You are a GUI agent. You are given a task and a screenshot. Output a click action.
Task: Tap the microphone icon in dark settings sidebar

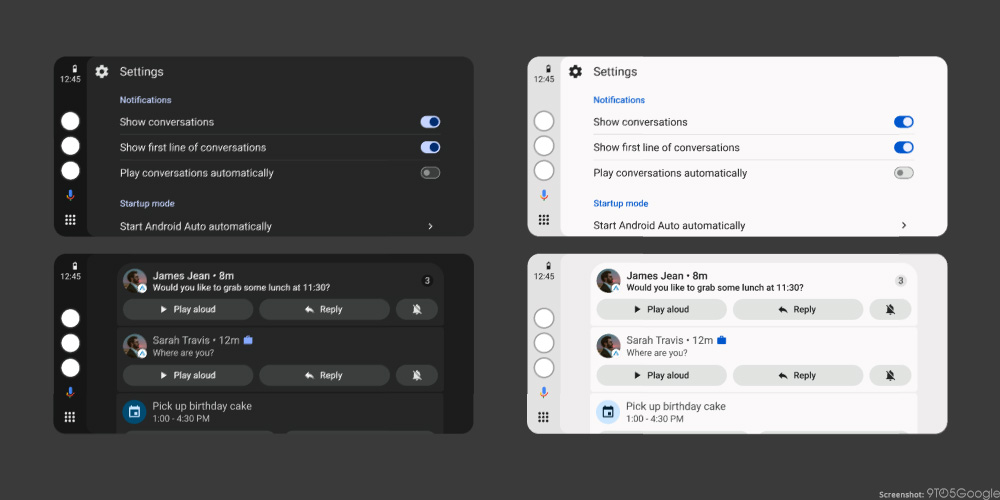(x=70, y=196)
